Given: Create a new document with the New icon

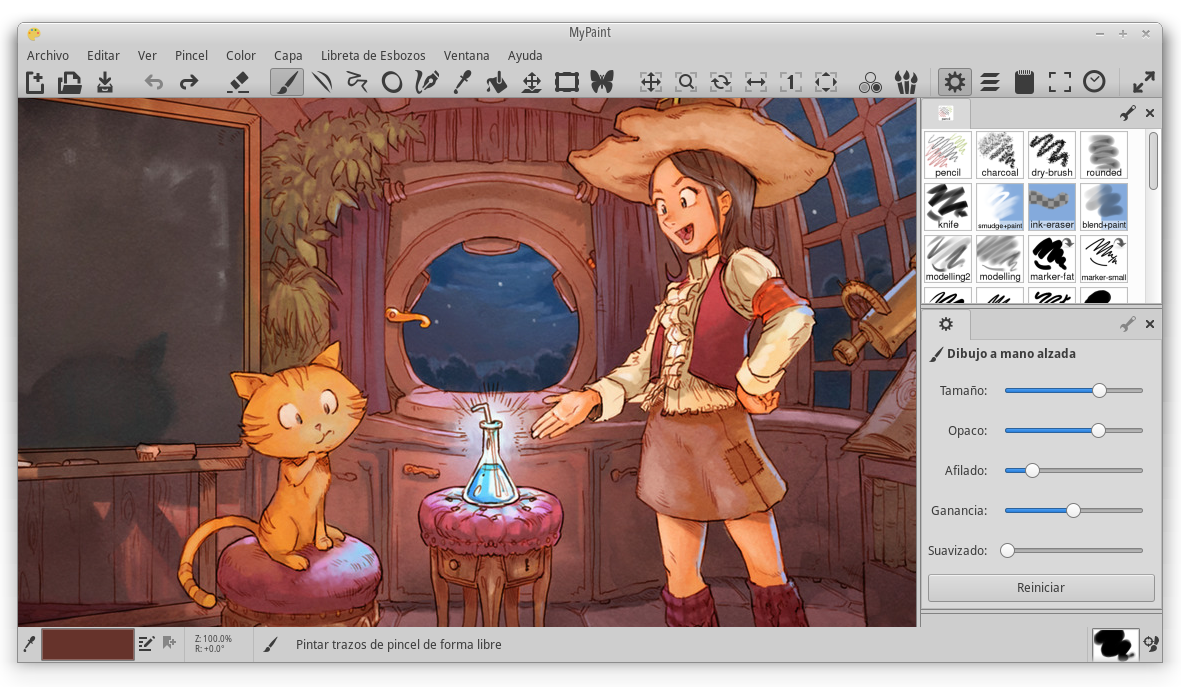Looking at the screenshot, I should point(35,82).
